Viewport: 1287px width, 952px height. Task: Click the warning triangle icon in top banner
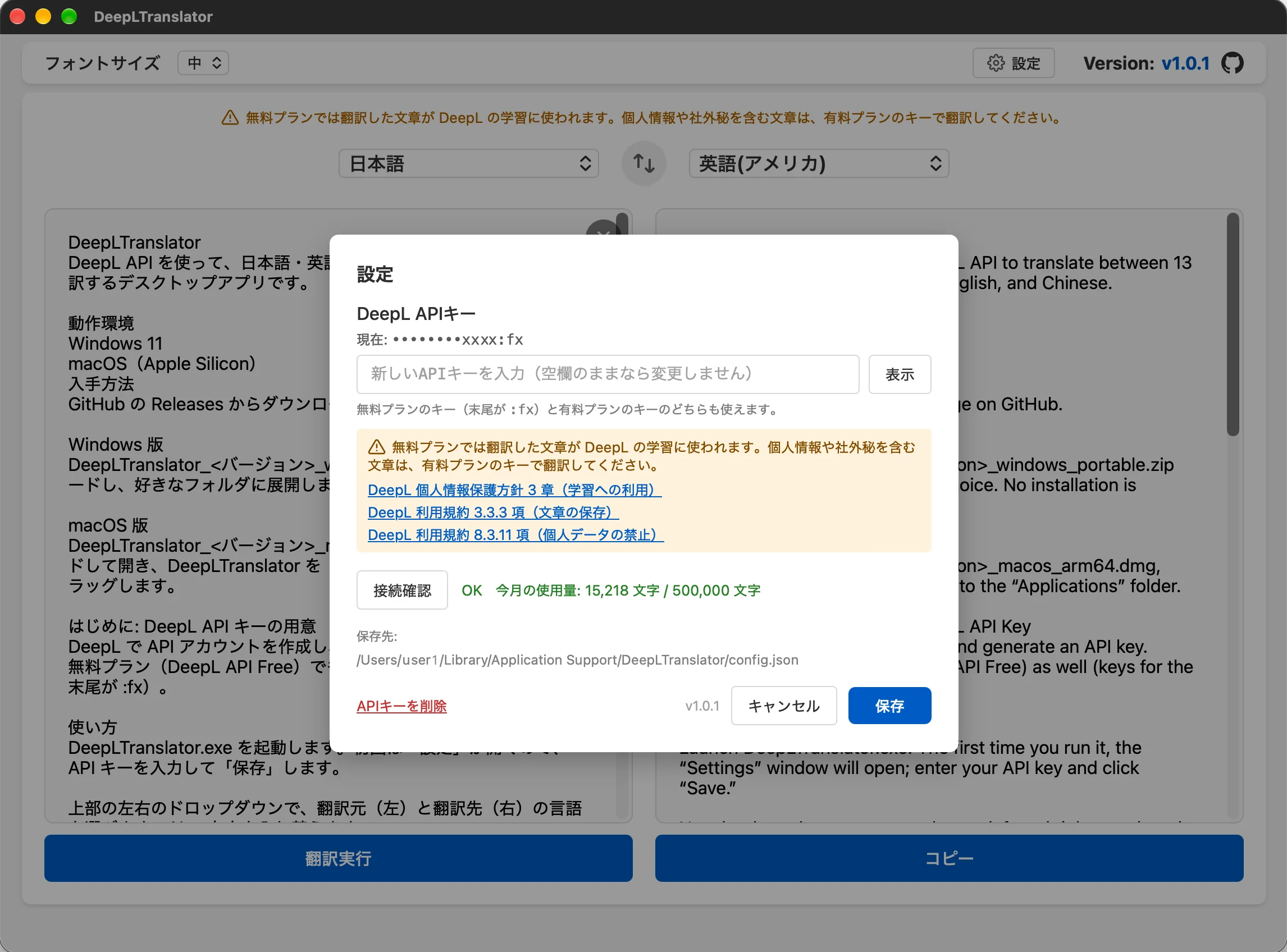(x=230, y=117)
